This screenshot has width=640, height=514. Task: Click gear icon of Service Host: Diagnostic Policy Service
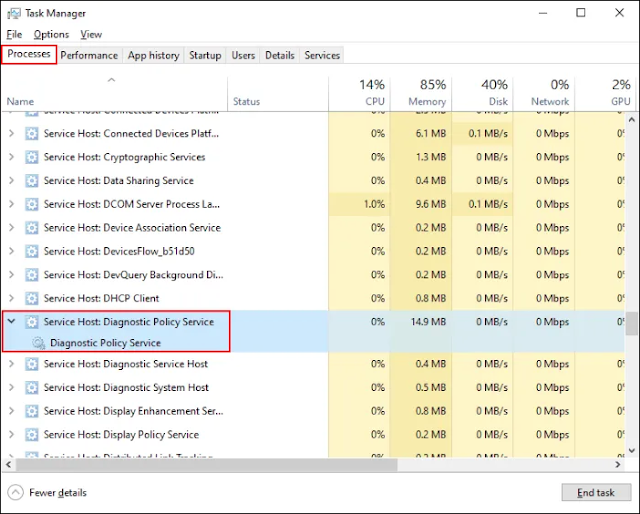coord(32,322)
